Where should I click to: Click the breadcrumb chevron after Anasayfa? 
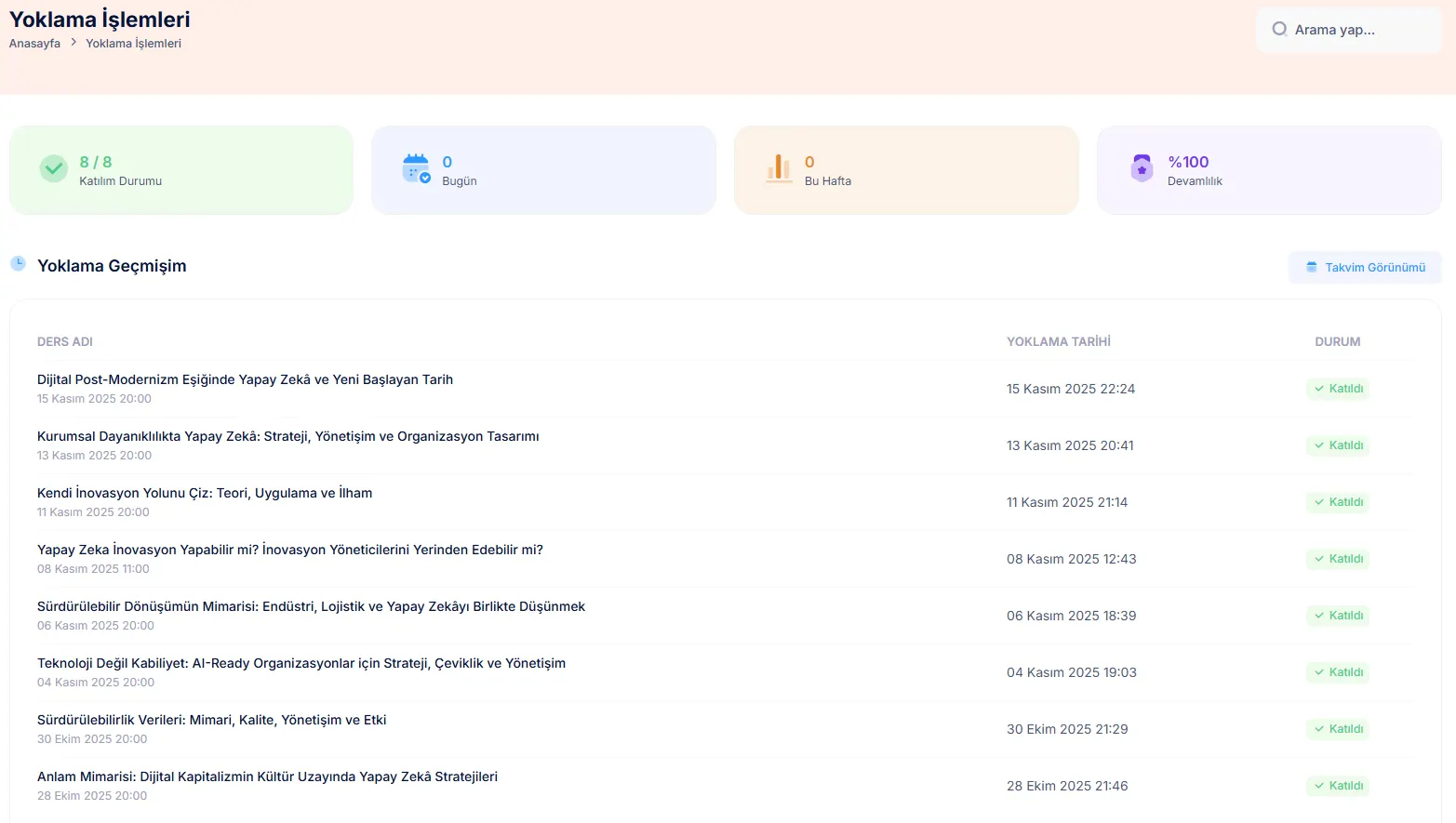click(73, 43)
